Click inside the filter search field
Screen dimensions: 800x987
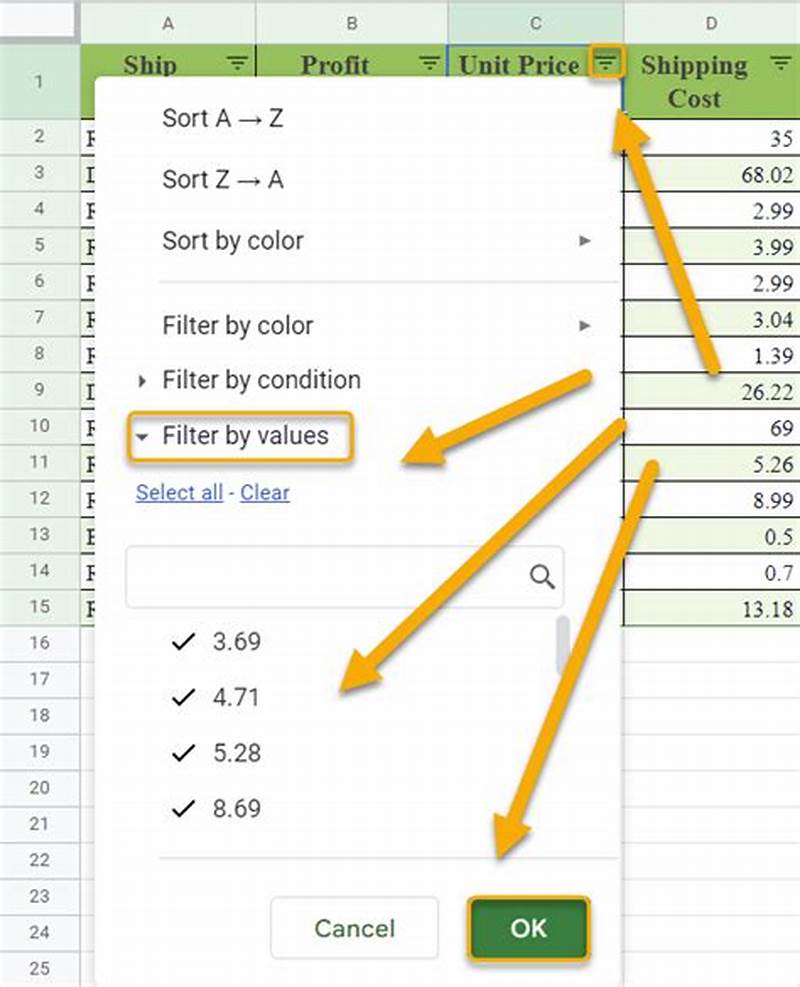(x=330, y=575)
